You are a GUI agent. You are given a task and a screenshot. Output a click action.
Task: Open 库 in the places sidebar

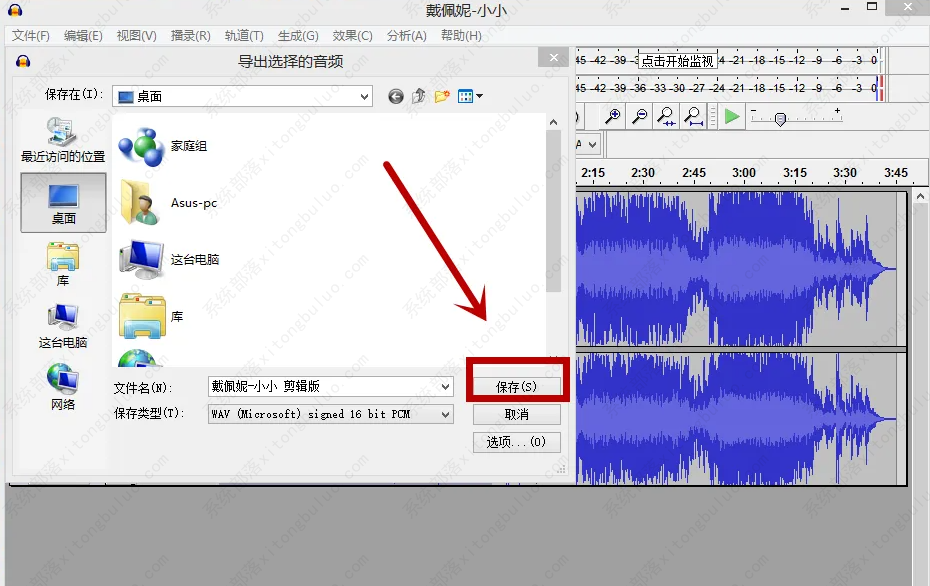[x=63, y=265]
